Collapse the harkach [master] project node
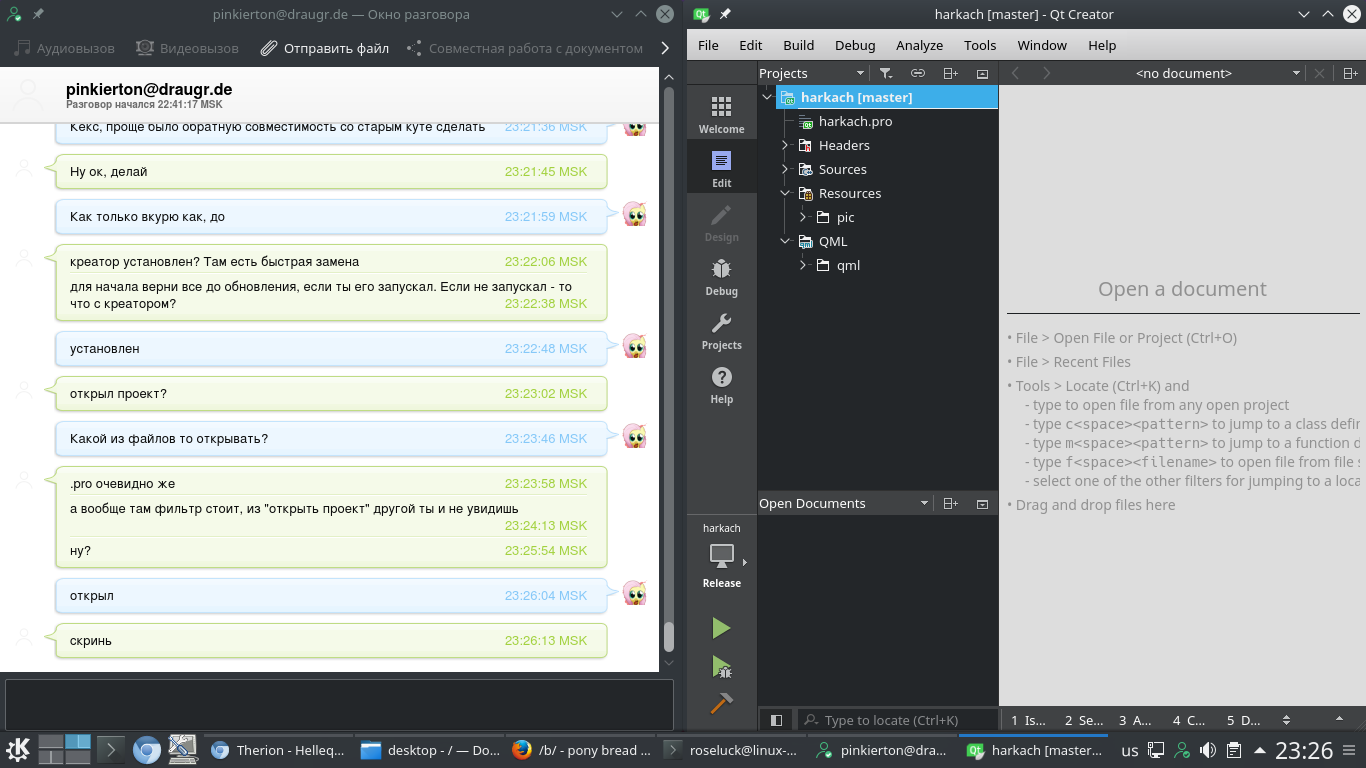The image size is (1366, 768). (767, 97)
